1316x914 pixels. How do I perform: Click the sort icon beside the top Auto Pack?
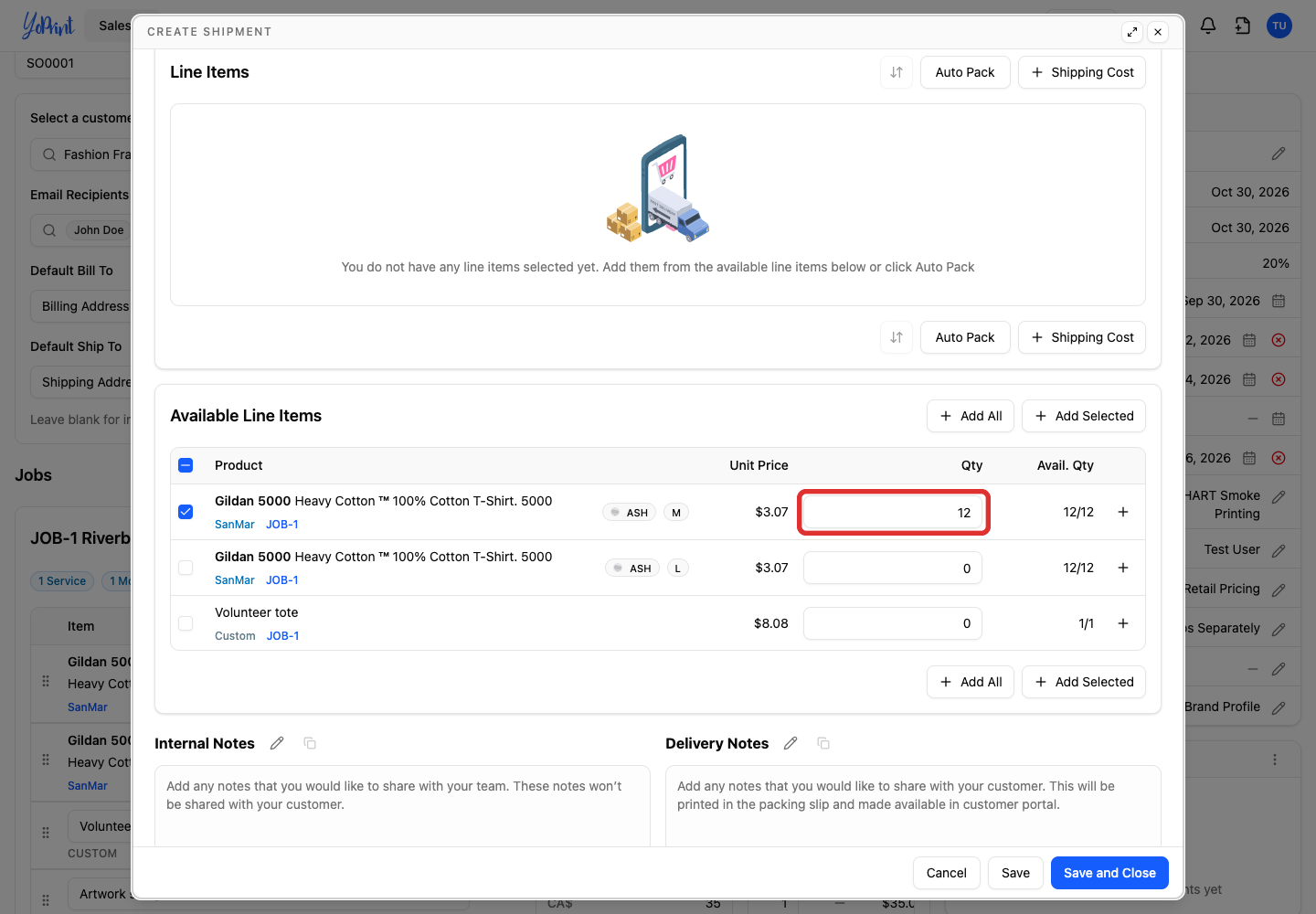[897, 72]
